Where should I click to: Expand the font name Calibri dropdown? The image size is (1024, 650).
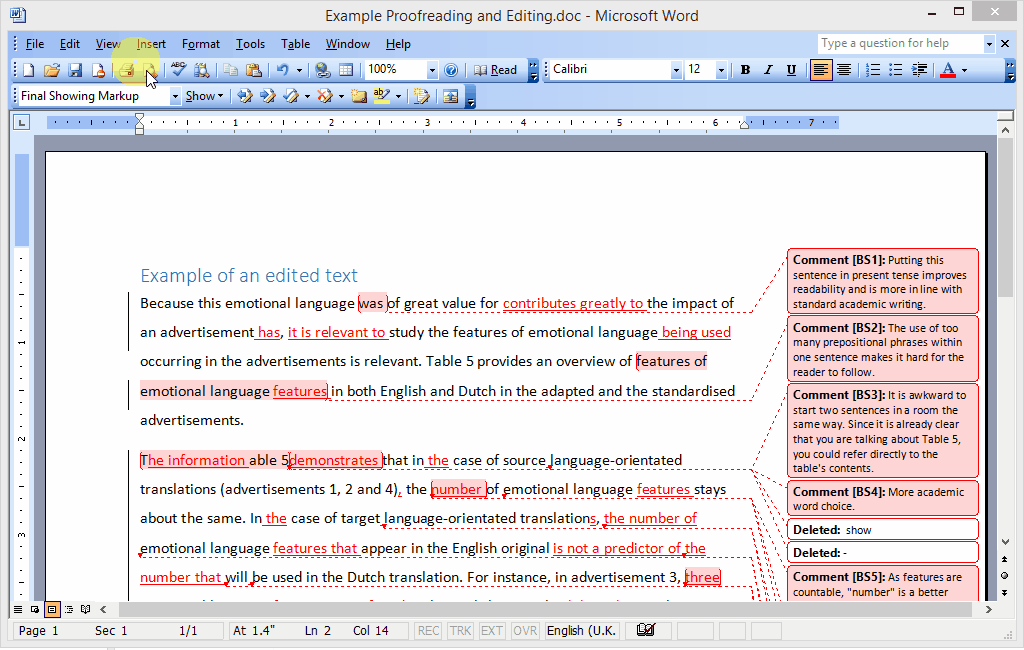(x=676, y=70)
